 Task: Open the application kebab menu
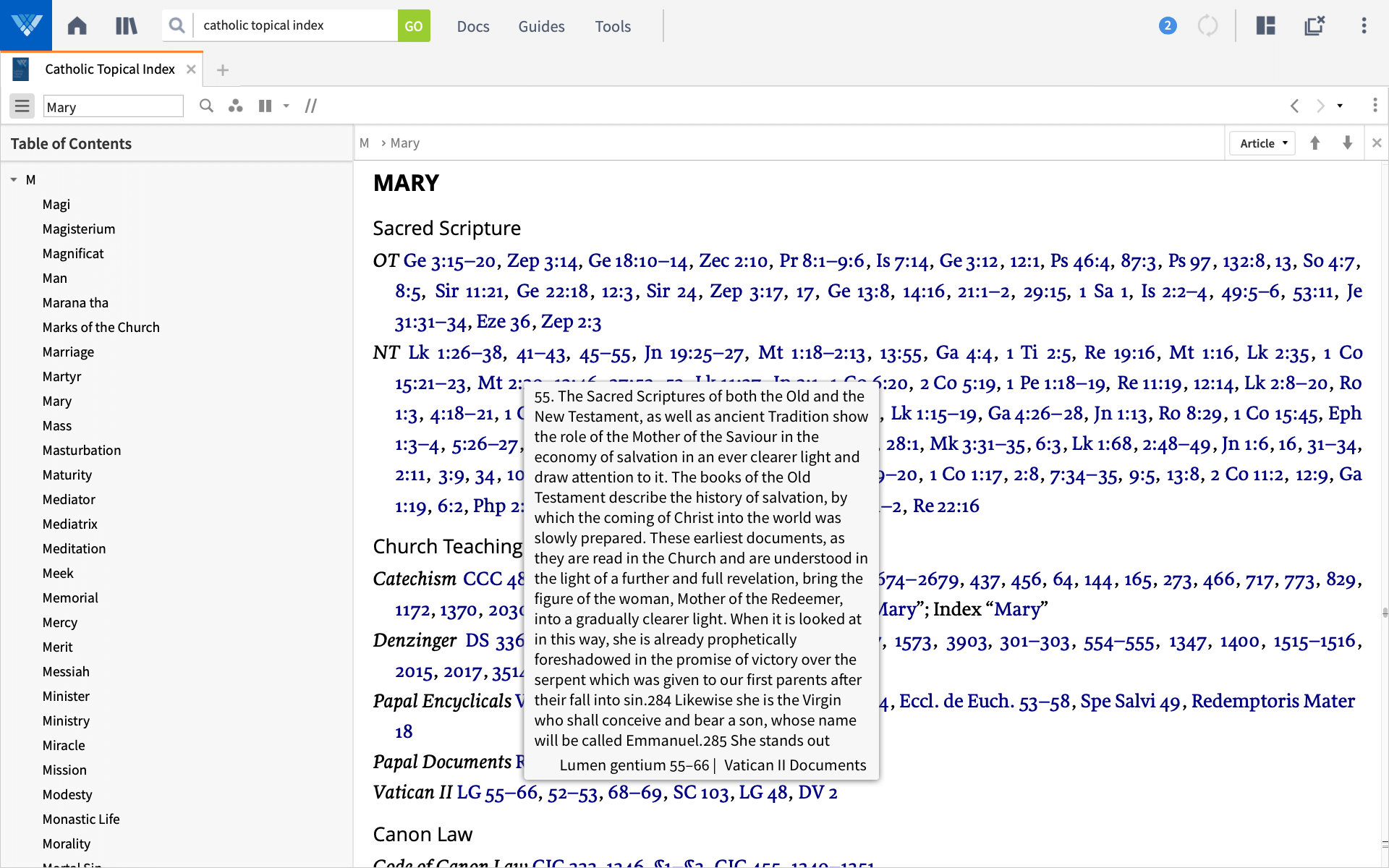coord(1364,26)
